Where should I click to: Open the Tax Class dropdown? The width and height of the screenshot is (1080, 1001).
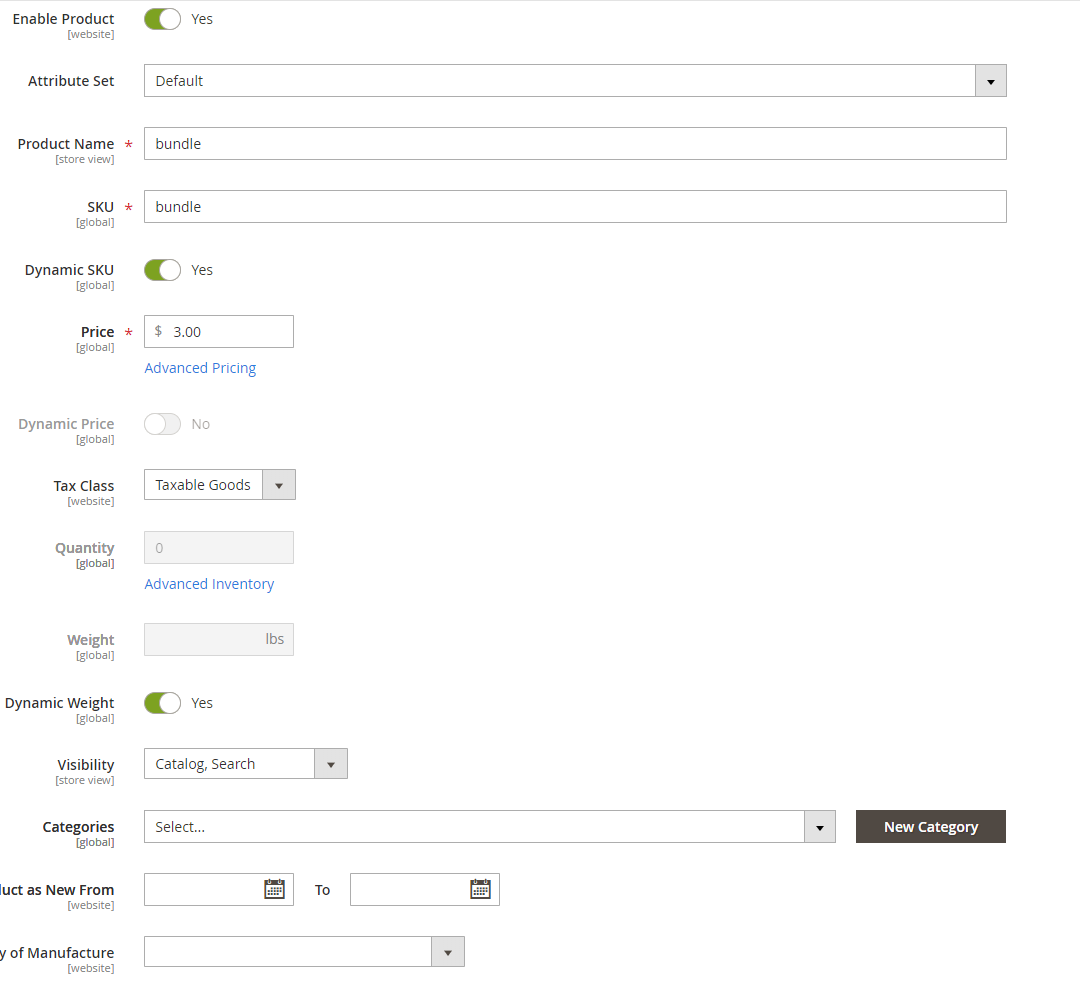pos(220,485)
